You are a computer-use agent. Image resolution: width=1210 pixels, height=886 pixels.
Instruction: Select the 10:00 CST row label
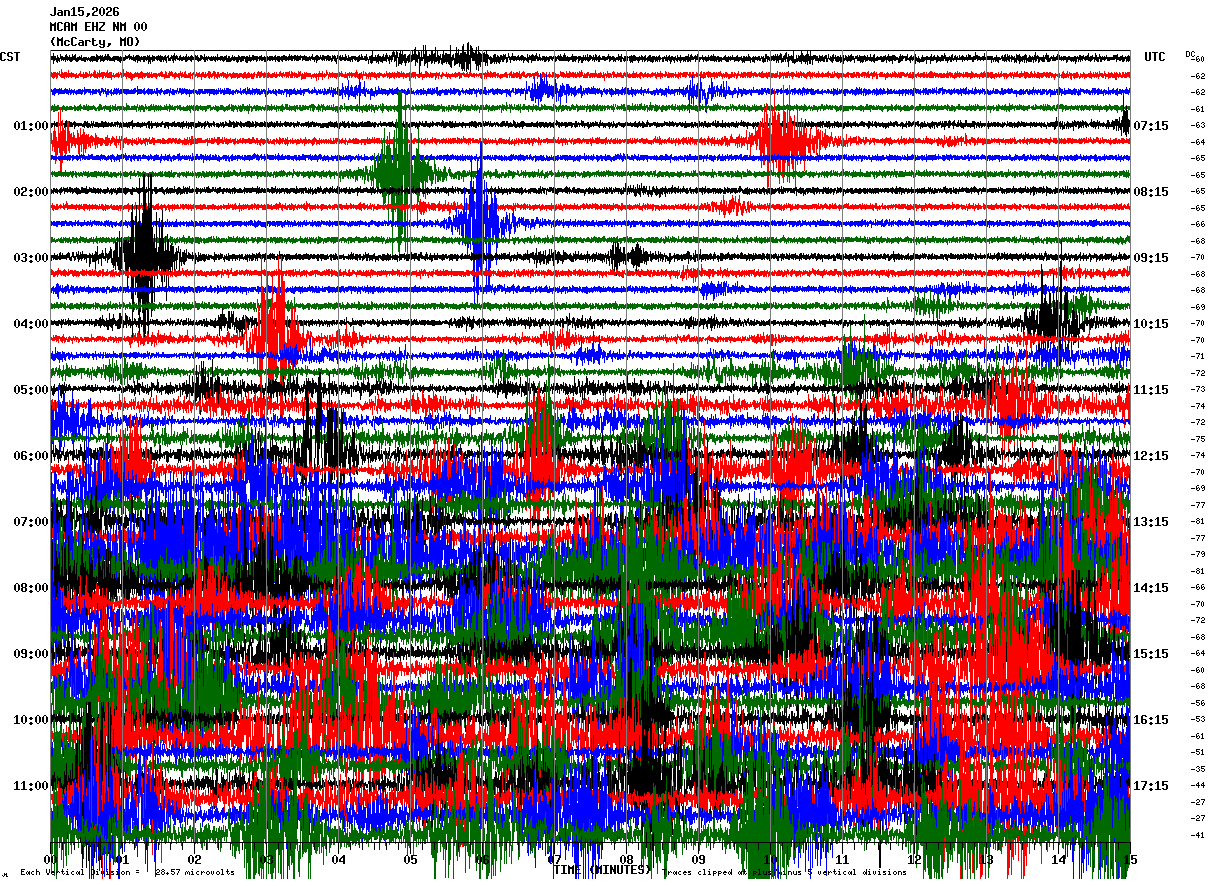coord(31,720)
